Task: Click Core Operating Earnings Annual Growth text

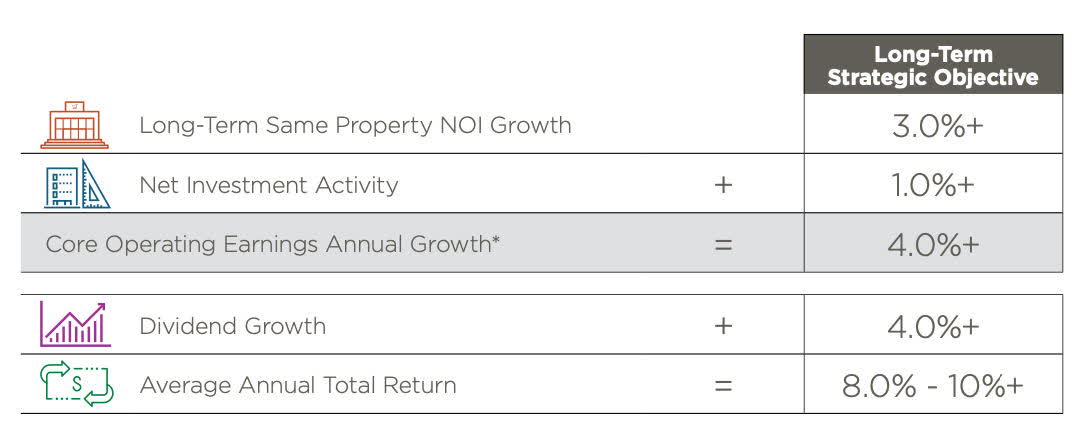Action: tap(268, 244)
